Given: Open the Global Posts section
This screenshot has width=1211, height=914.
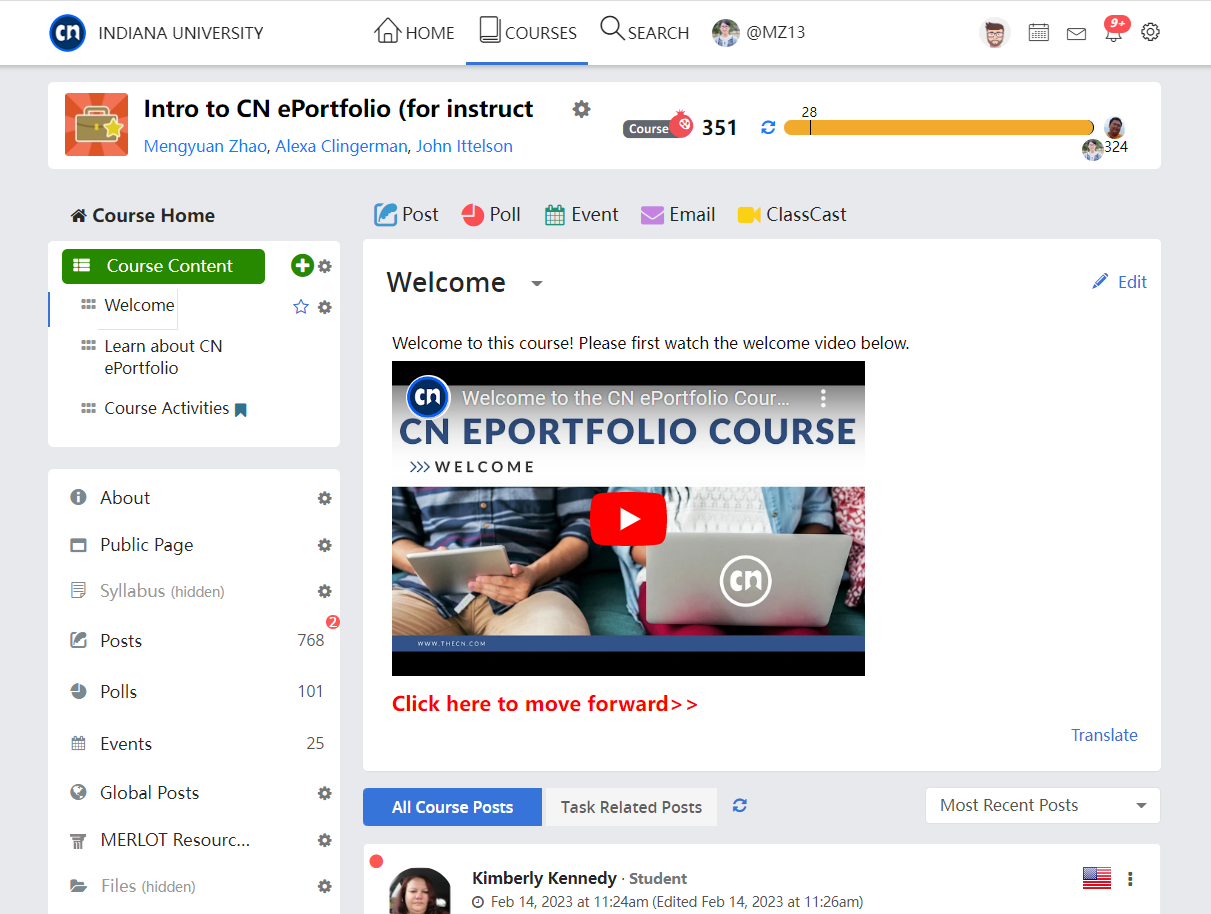Looking at the screenshot, I should pos(149,793).
